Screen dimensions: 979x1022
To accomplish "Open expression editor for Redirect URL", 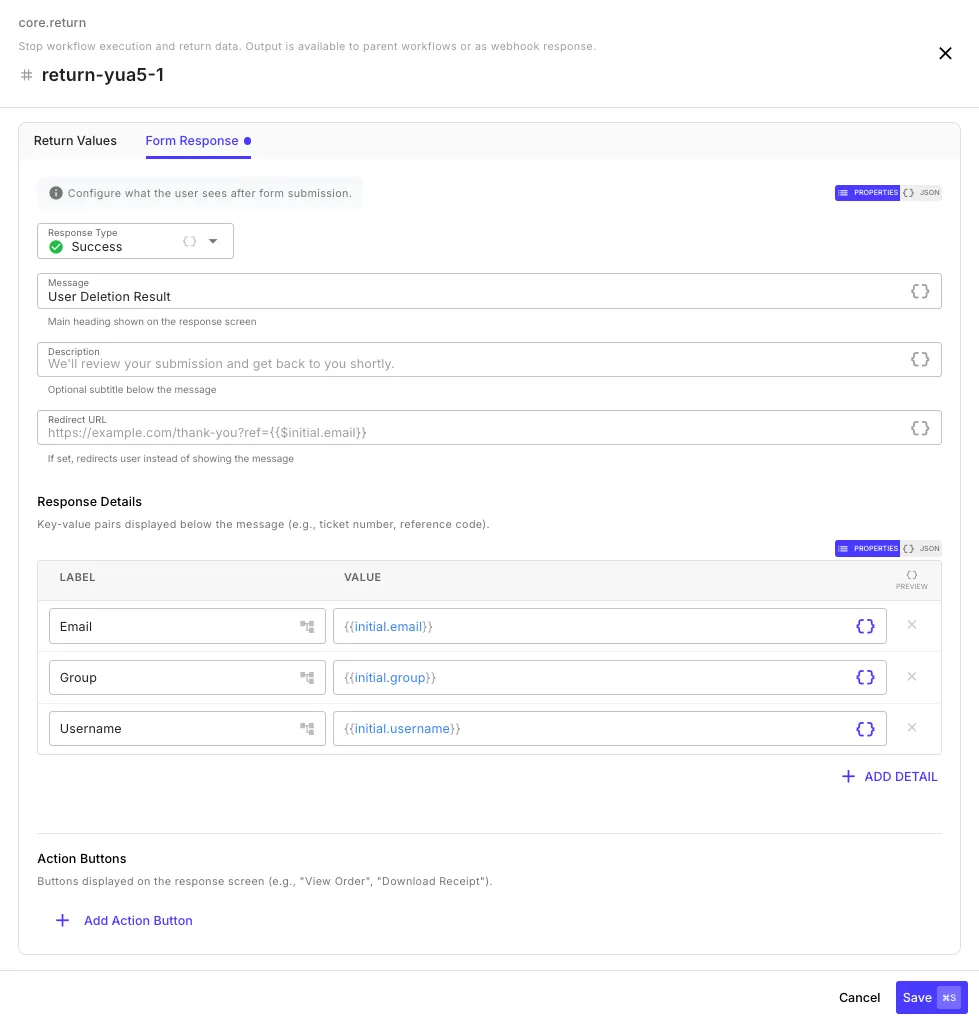I will tap(919, 428).
